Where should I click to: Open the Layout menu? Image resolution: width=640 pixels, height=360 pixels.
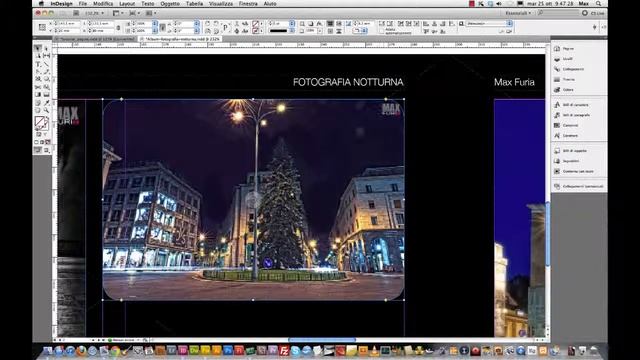click(127, 4)
